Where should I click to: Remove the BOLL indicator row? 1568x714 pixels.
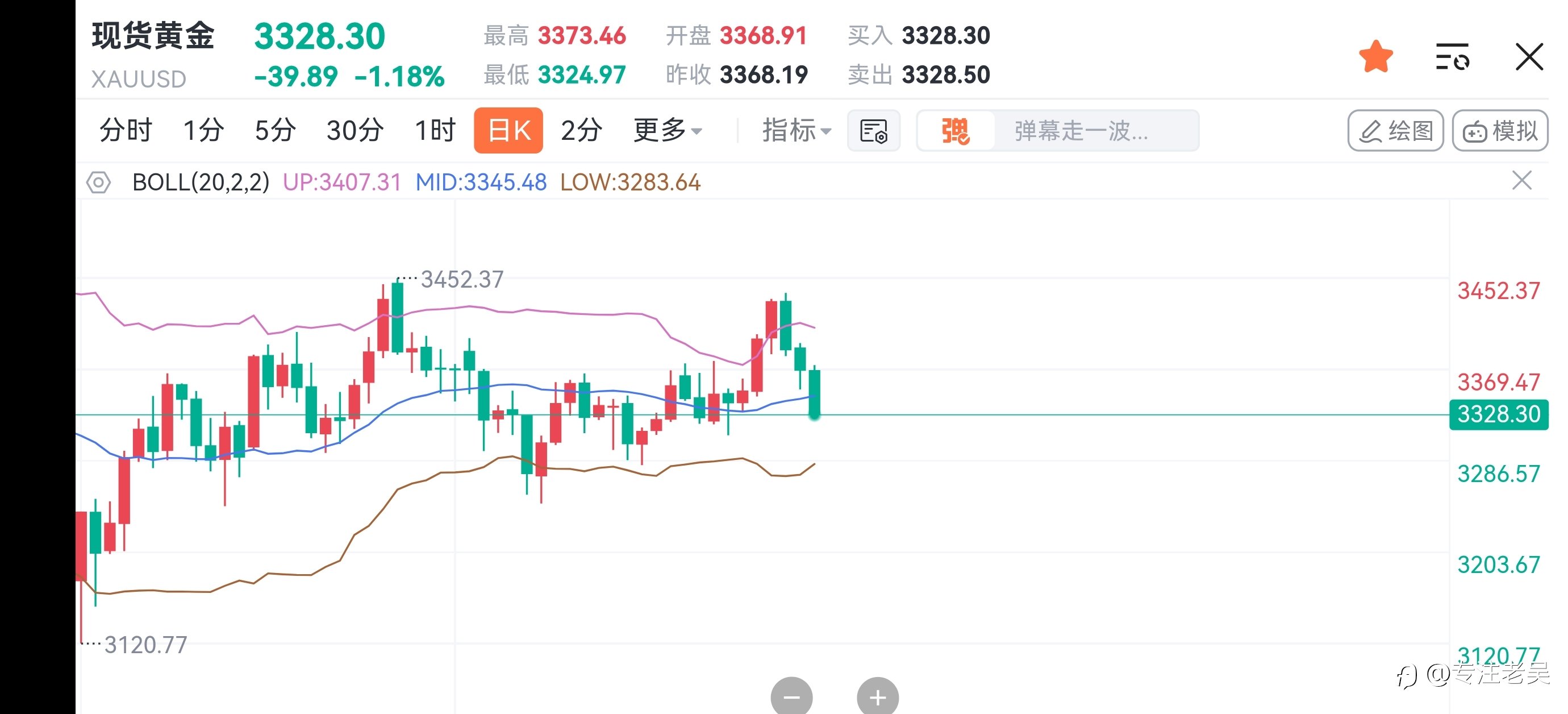point(1521,181)
